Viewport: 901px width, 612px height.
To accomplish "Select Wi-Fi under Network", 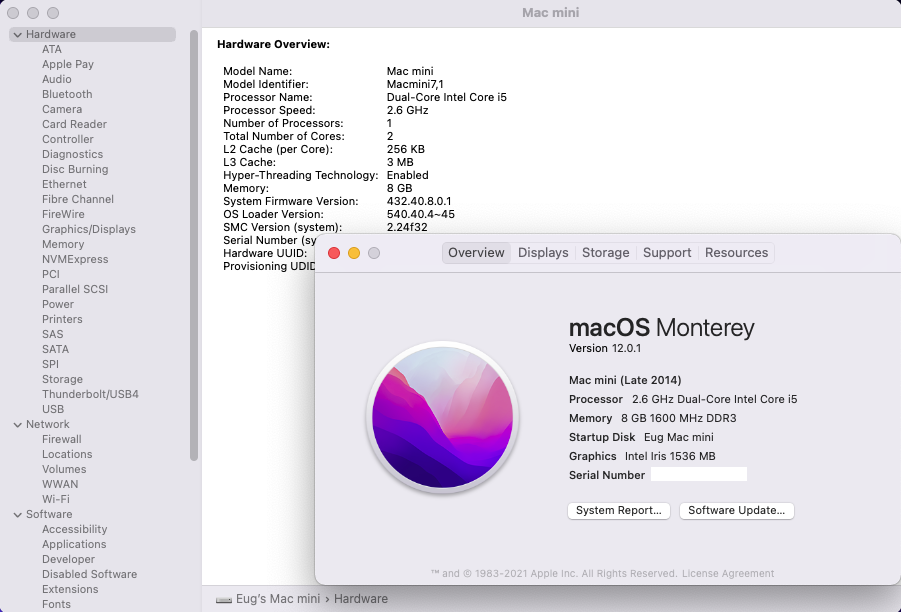I will pos(56,499).
